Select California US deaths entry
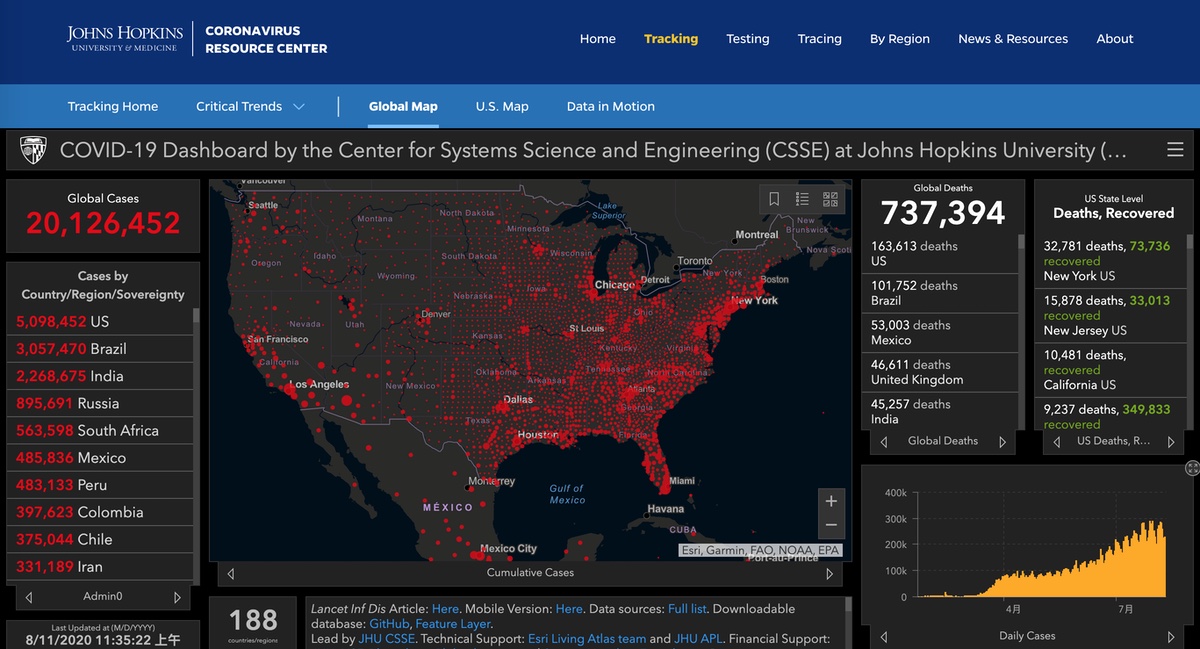 pos(1112,370)
